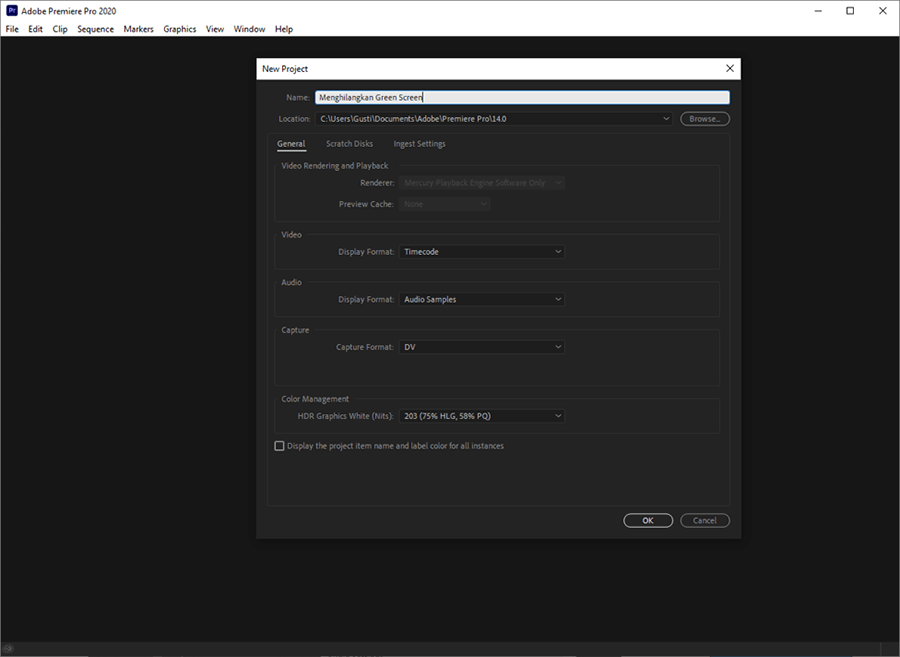Screen dimensions: 900x657
Task: Switch to the Ingest Settings tab
Action: (420, 144)
